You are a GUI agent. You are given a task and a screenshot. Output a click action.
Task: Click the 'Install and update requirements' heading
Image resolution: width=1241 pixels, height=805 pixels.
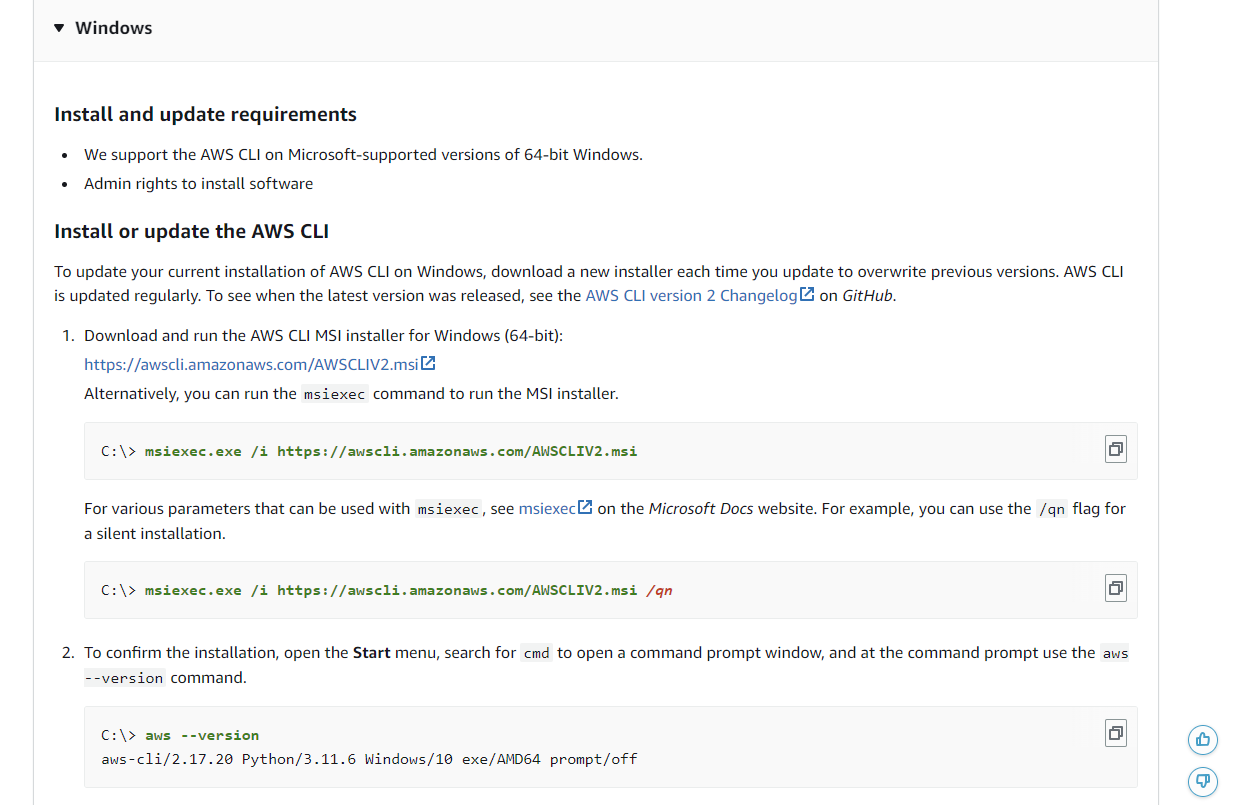pyautogui.click(x=205, y=115)
